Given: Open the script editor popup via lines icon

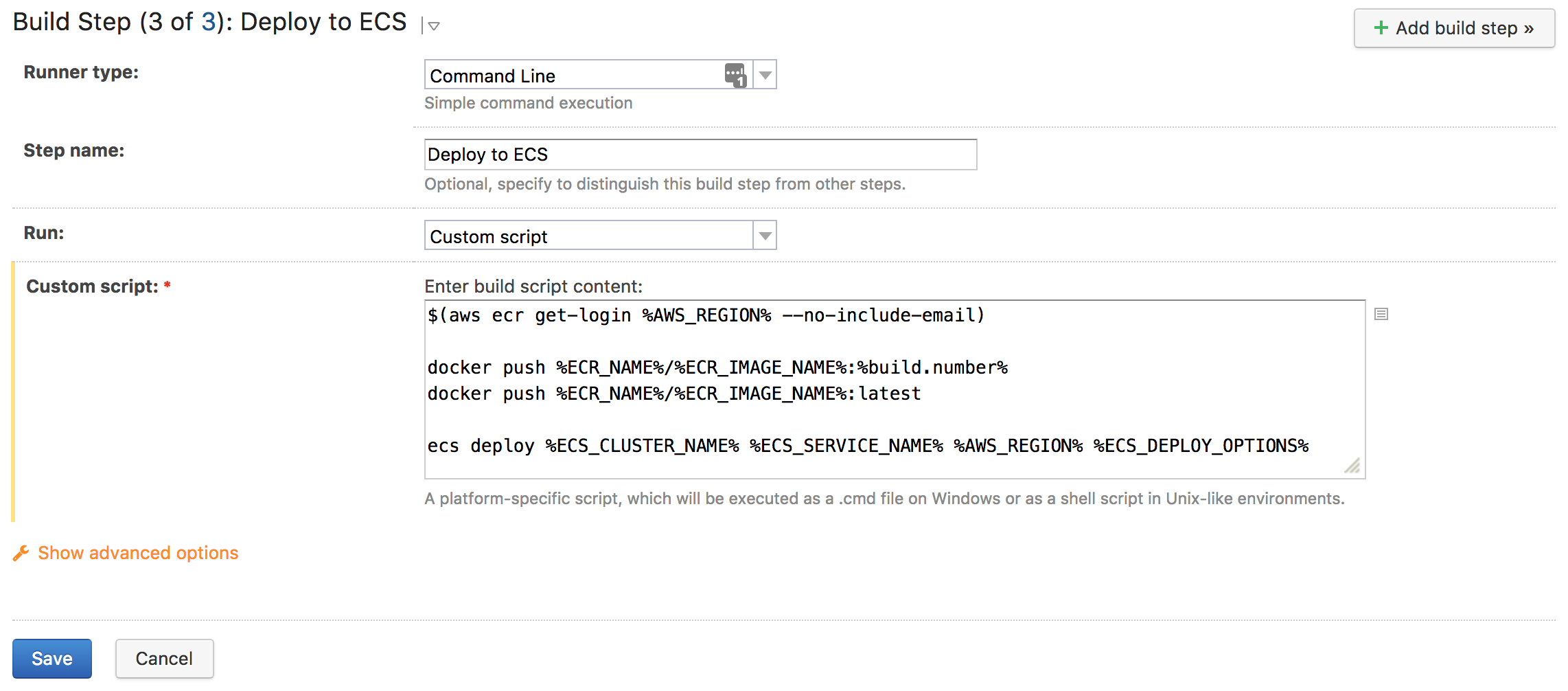Looking at the screenshot, I should [x=1381, y=314].
